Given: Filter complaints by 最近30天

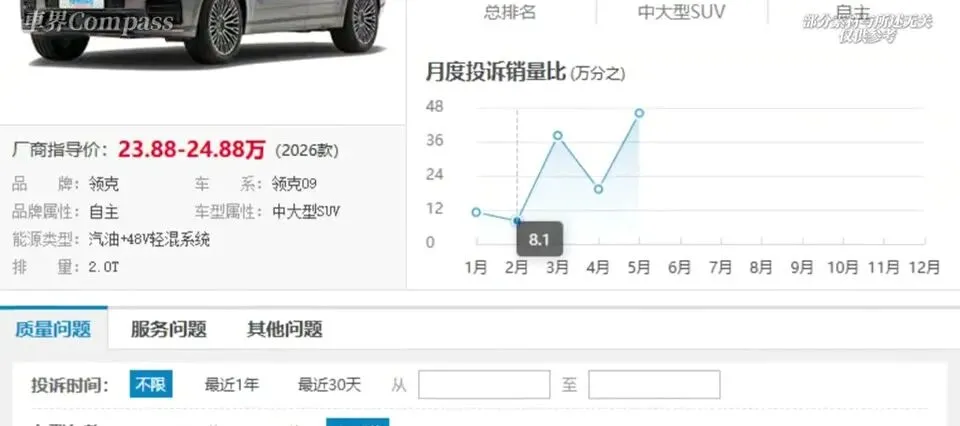Looking at the screenshot, I should 329,384.
